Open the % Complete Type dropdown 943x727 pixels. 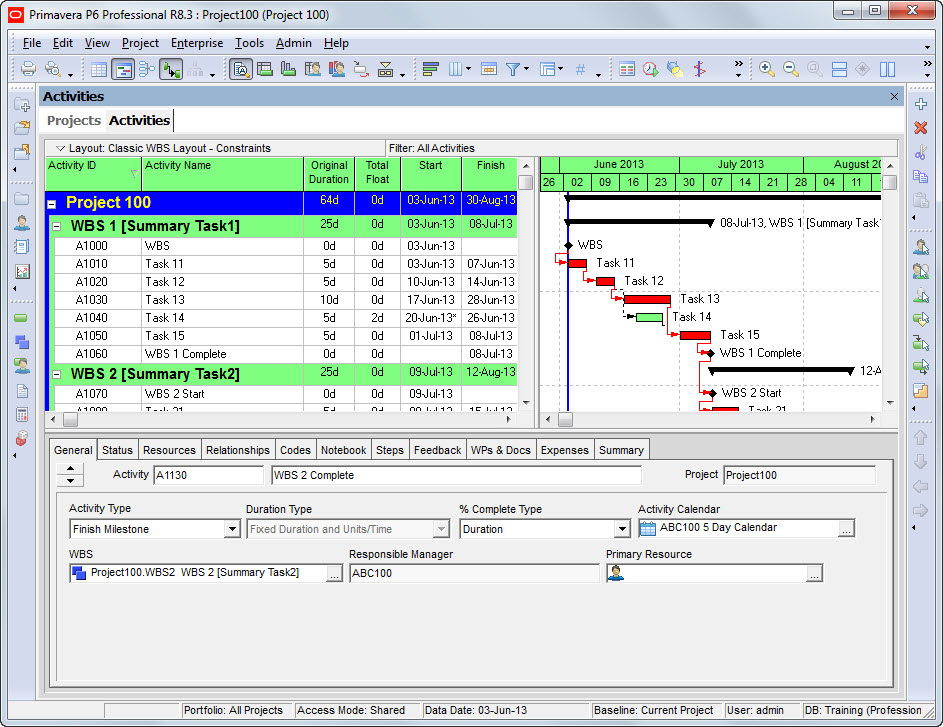622,529
